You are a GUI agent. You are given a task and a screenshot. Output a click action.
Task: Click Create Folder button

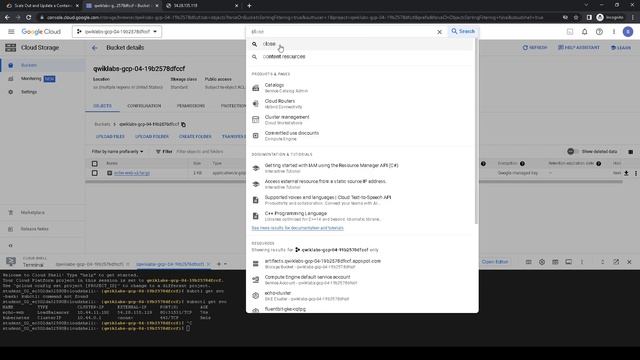(x=195, y=136)
